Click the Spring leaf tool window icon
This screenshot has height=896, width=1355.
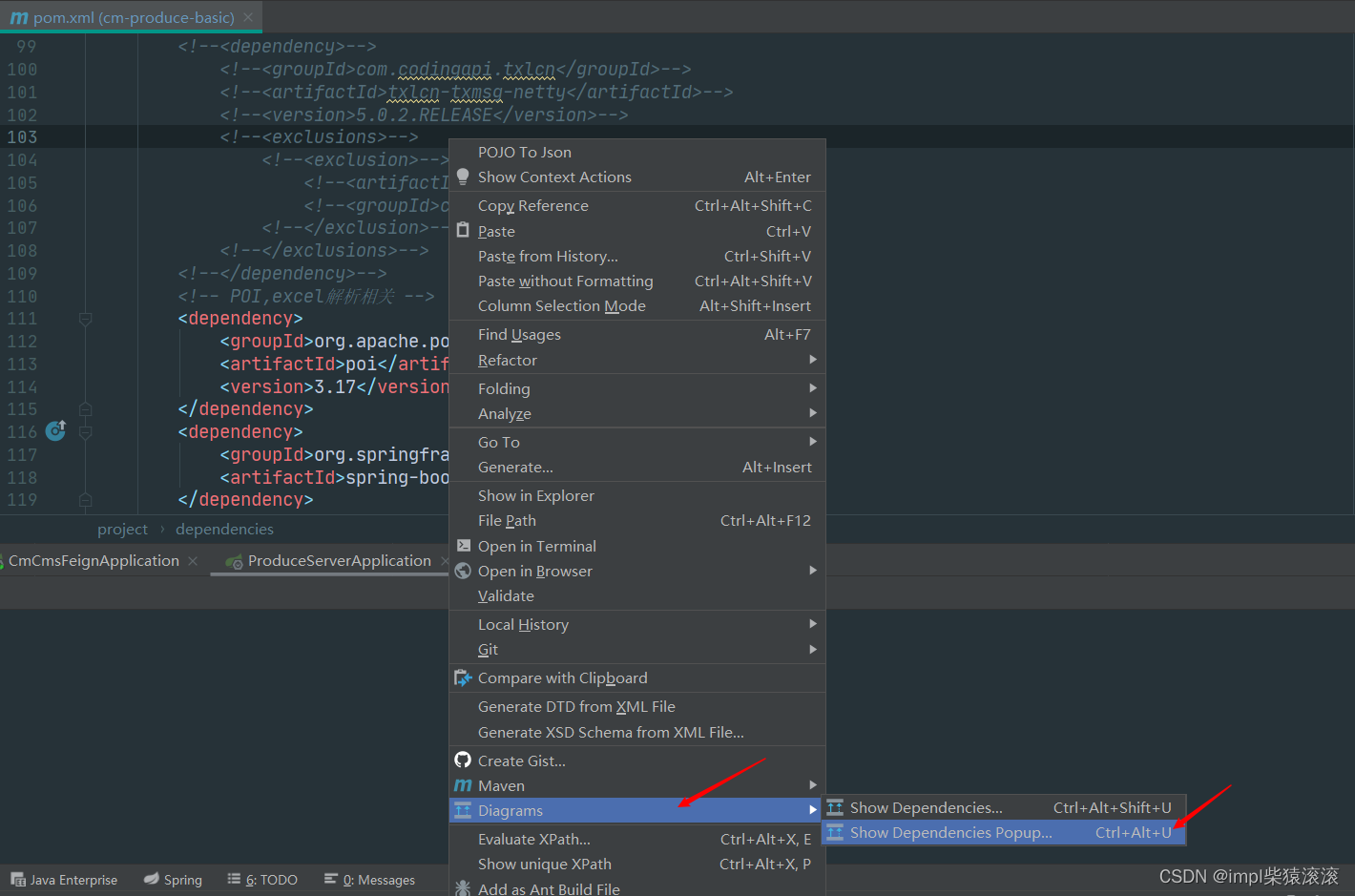point(152,879)
